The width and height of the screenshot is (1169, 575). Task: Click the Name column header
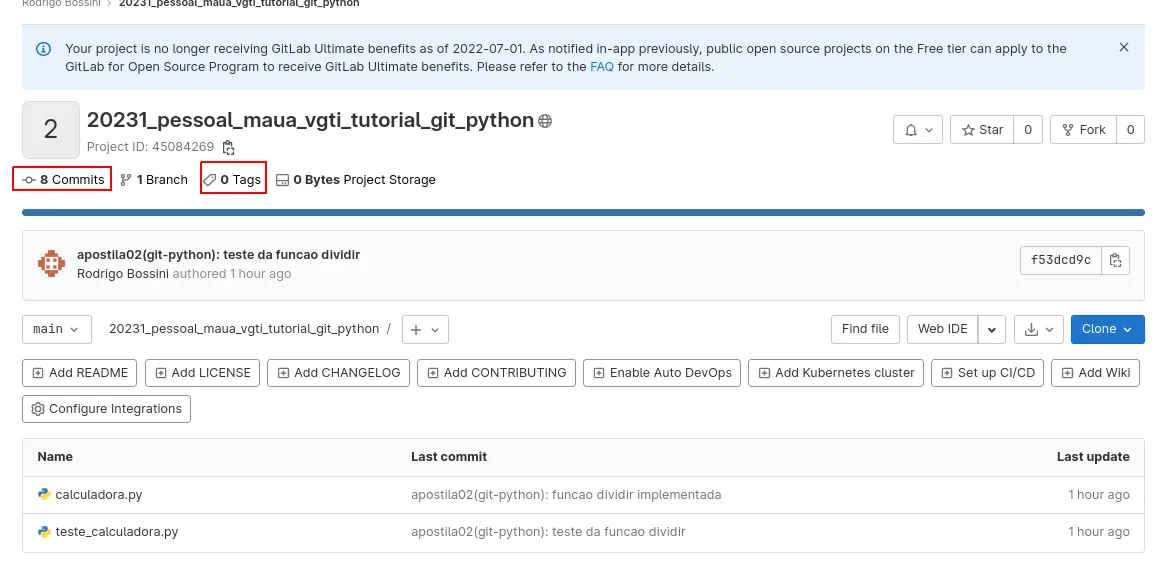coord(55,456)
